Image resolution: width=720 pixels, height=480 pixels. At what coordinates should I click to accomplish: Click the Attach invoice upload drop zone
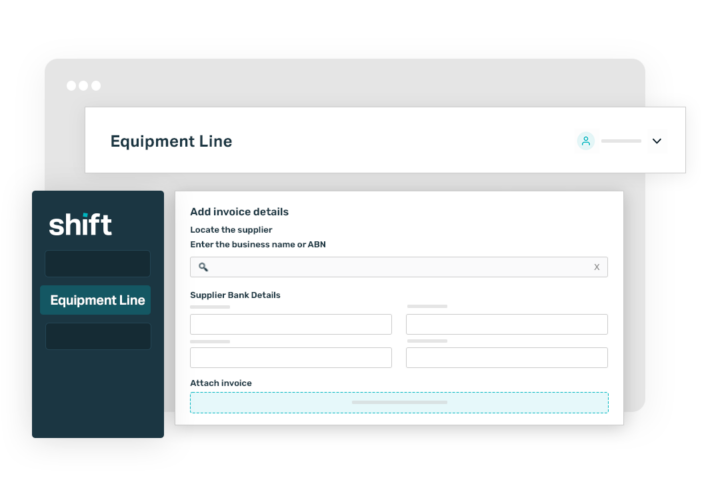[x=399, y=402]
